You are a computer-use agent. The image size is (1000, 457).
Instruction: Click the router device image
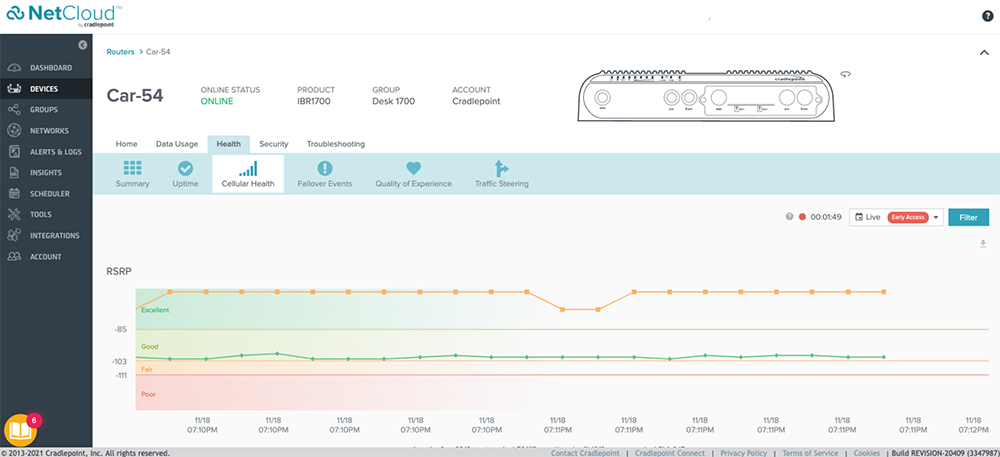(x=704, y=97)
